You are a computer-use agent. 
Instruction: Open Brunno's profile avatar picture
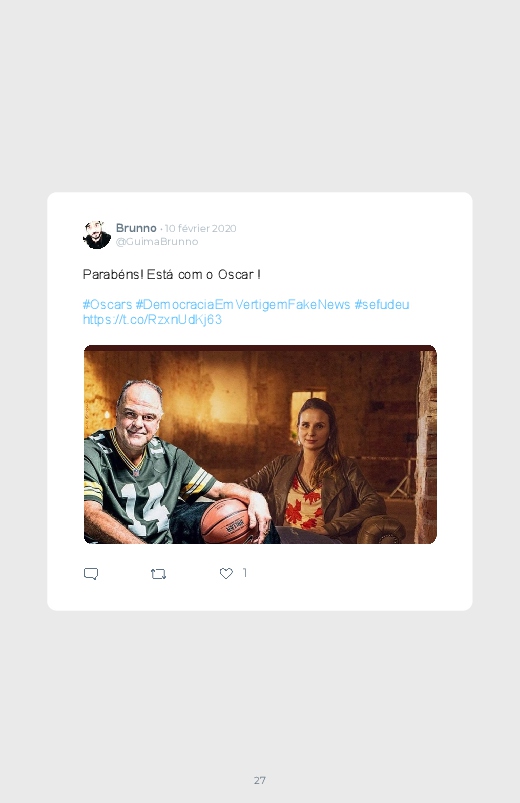[x=97, y=235]
